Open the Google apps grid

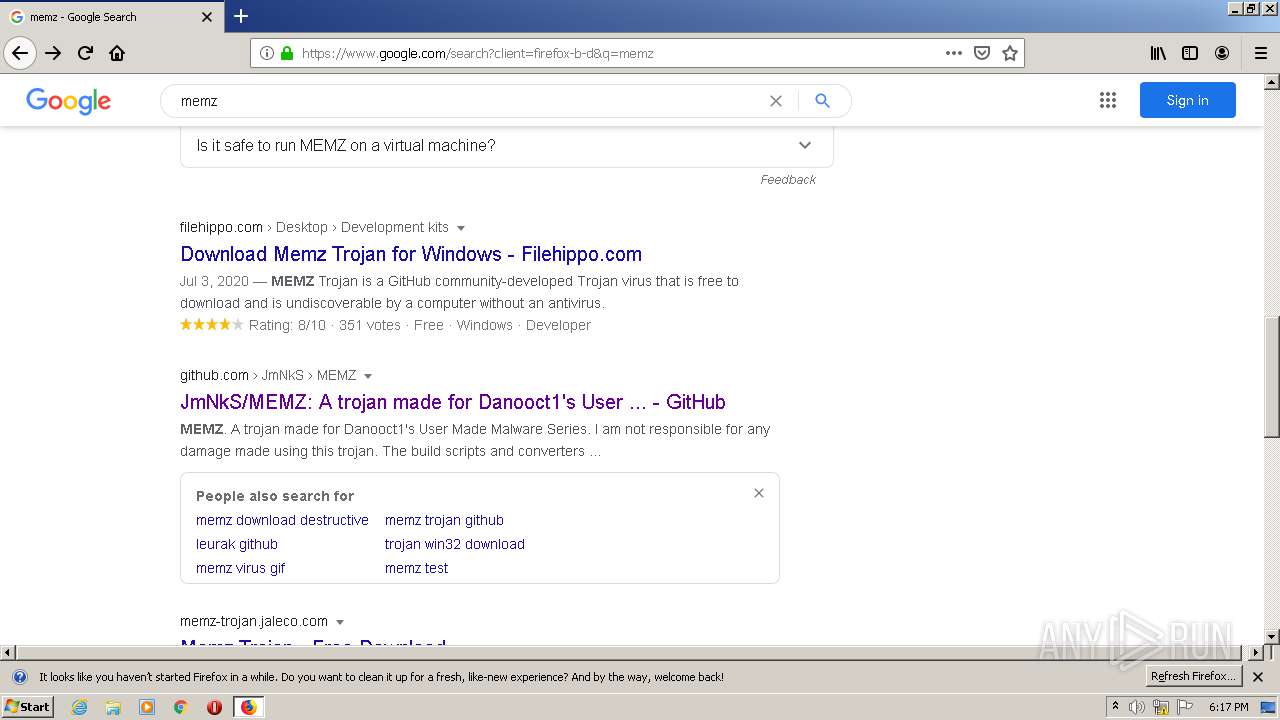click(x=1108, y=100)
